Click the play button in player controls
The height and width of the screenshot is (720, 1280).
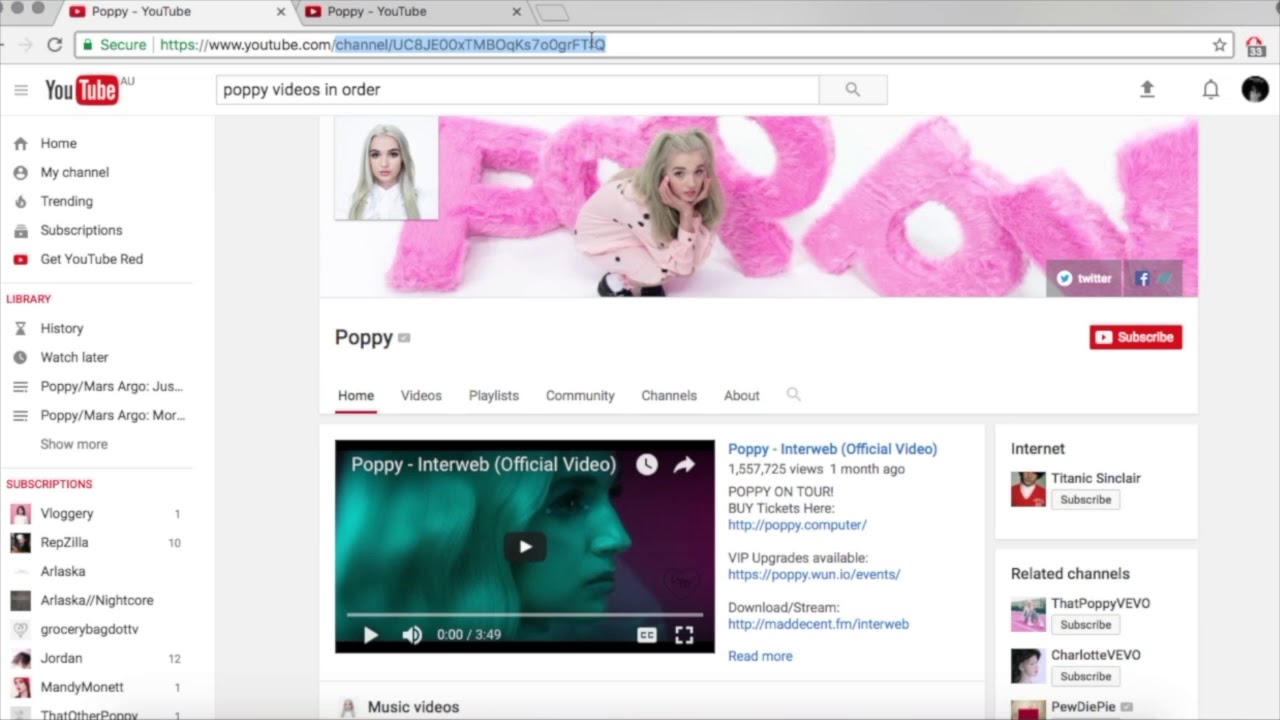(370, 634)
